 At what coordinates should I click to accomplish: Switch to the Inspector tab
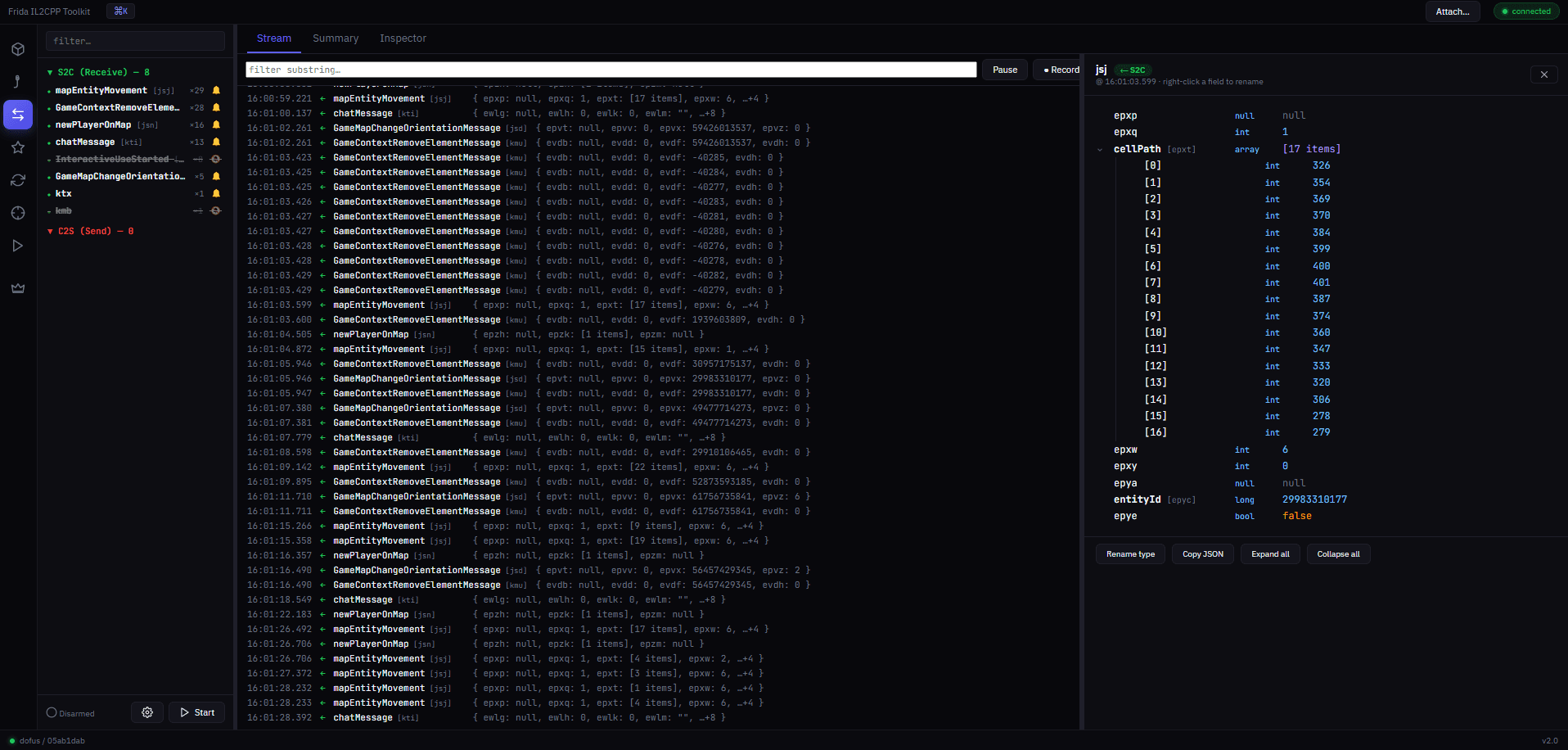click(x=403, y=38)
